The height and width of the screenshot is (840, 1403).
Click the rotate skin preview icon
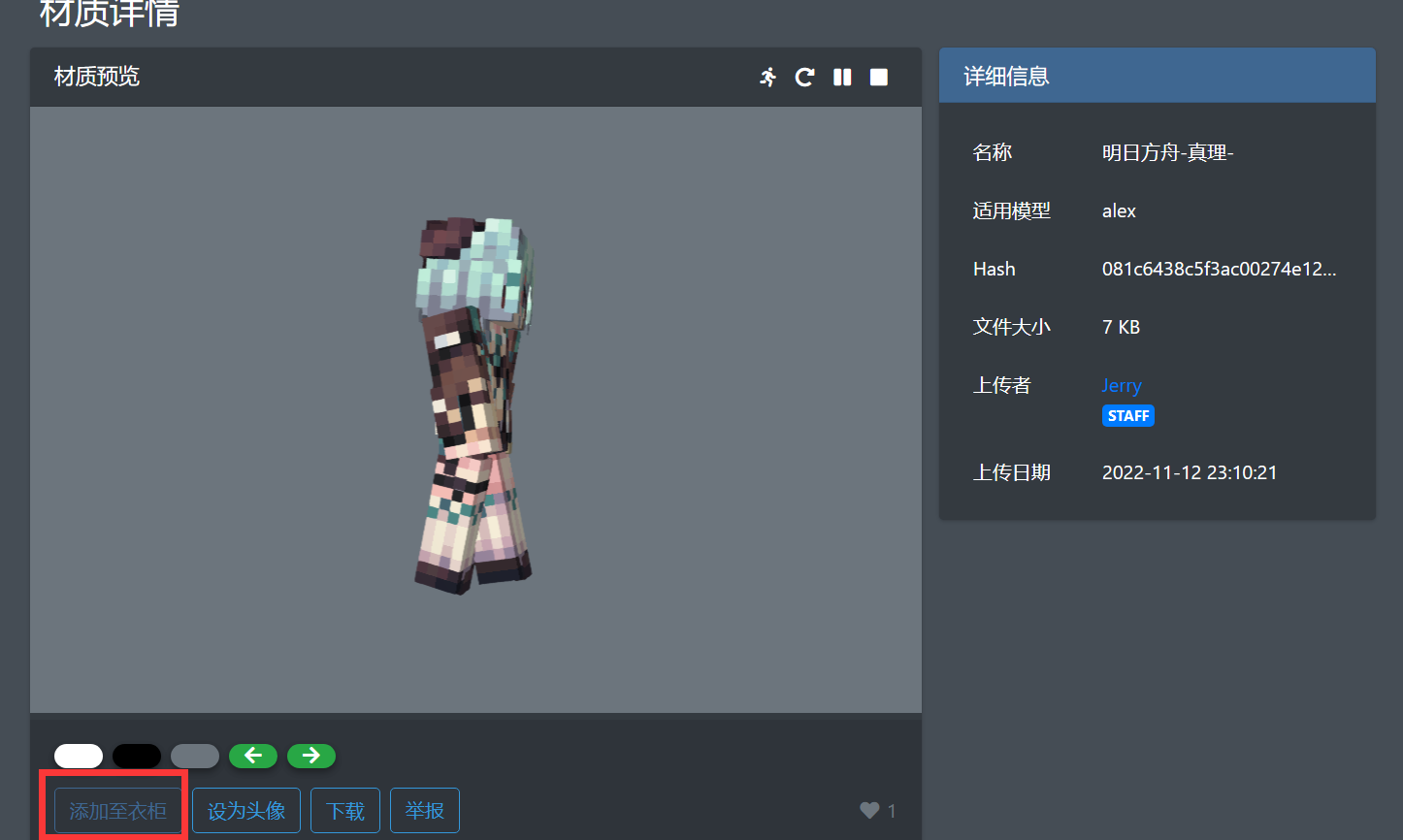point(804,78)
